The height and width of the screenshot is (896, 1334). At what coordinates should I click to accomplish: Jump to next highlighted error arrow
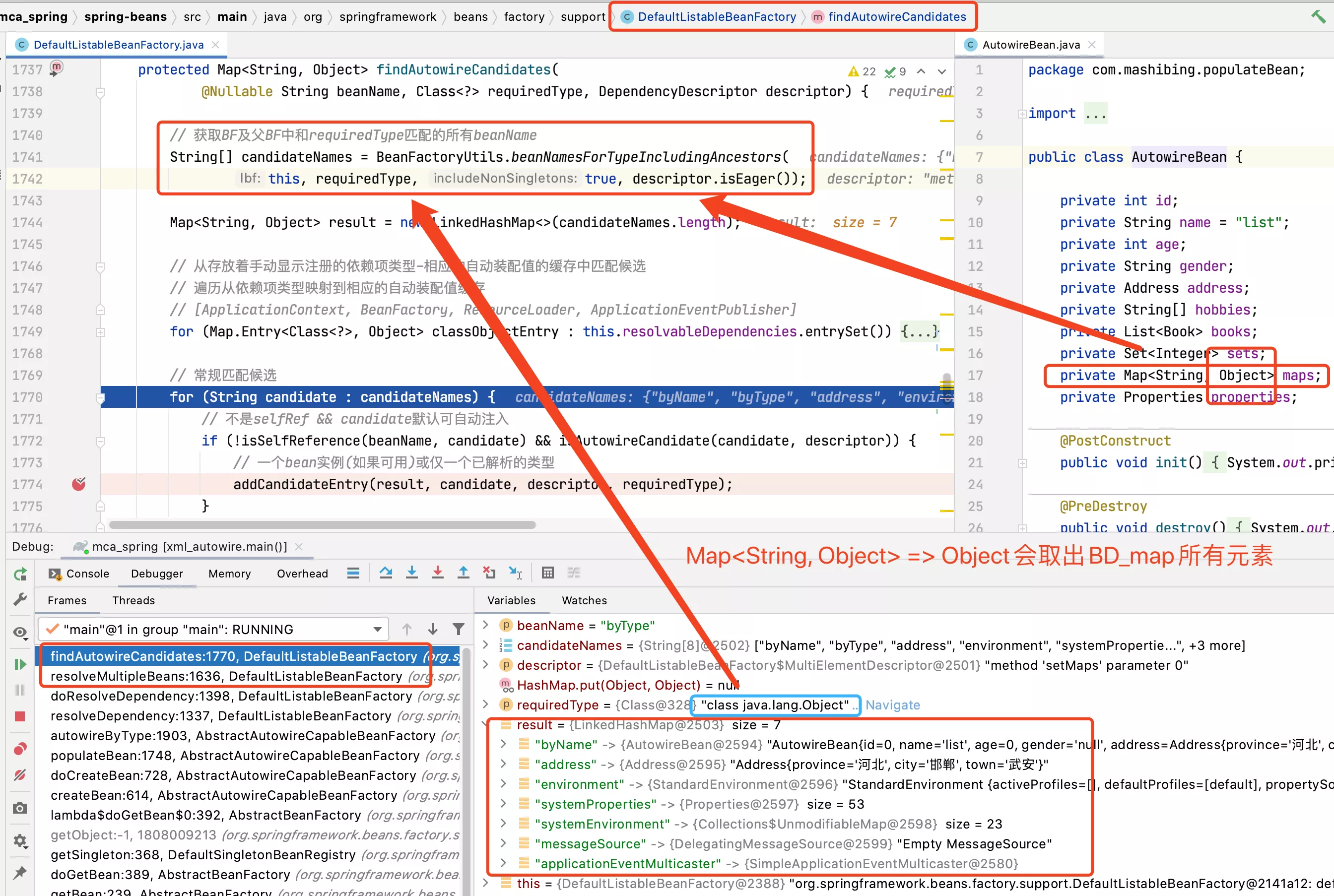pyautogui.click(x=942, y=71)
